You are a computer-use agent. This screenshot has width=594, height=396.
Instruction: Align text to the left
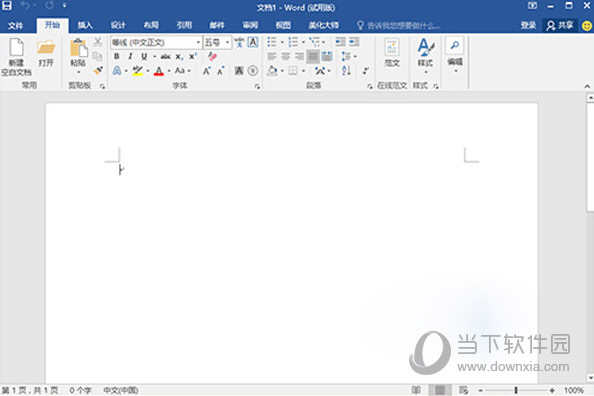click(272, 56)
